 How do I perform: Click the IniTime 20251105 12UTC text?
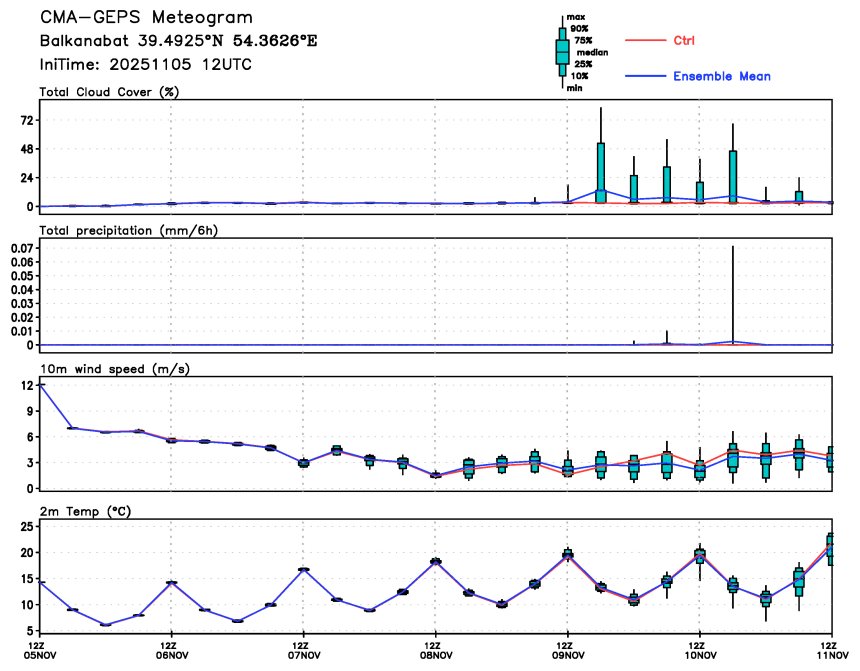click(145, 64)
